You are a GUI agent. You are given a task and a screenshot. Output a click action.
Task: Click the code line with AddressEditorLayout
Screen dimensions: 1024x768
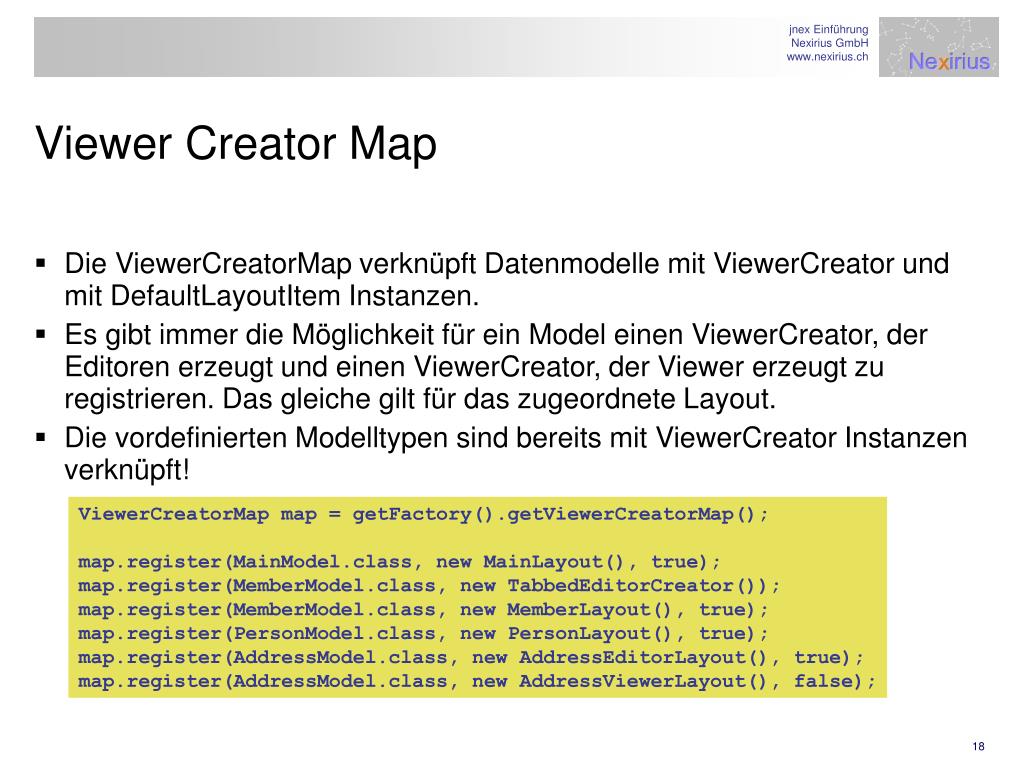point(471,657)
